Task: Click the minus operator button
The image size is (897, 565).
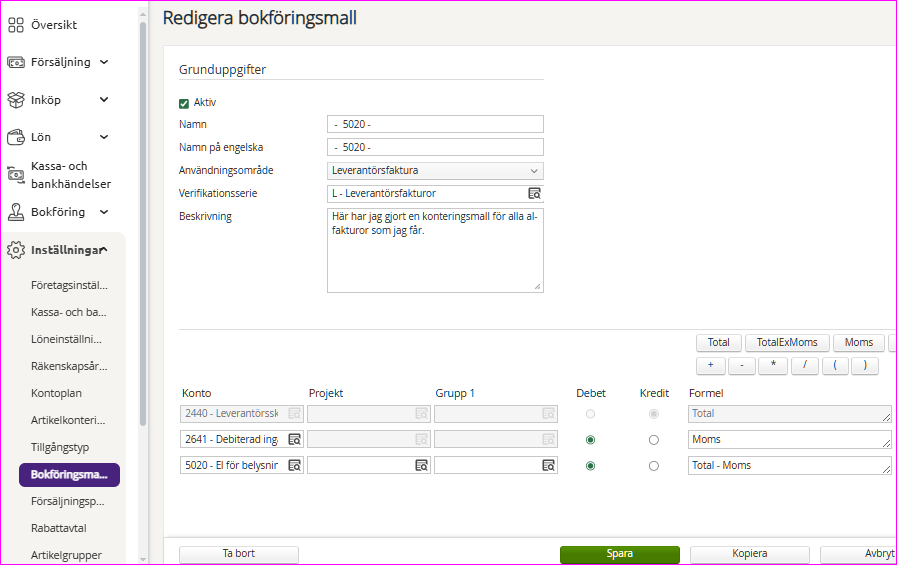Action: [742, 365]
